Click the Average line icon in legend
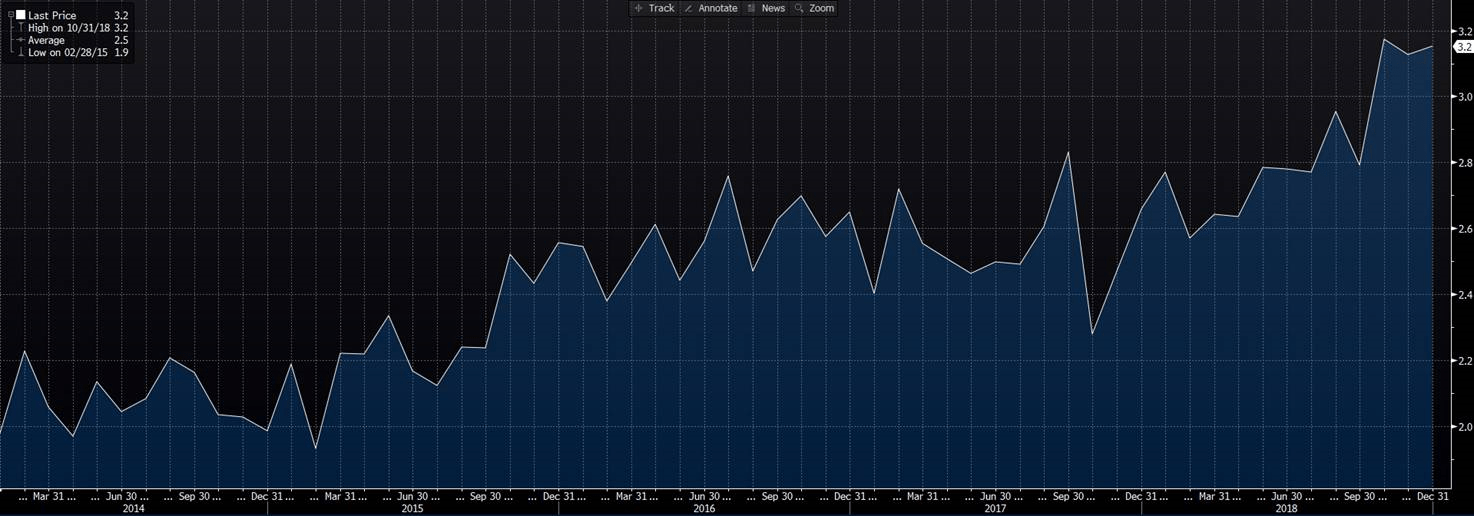The width and height of the screenshot is (1474, 516). pyautogui.click(x=20, y=40)
